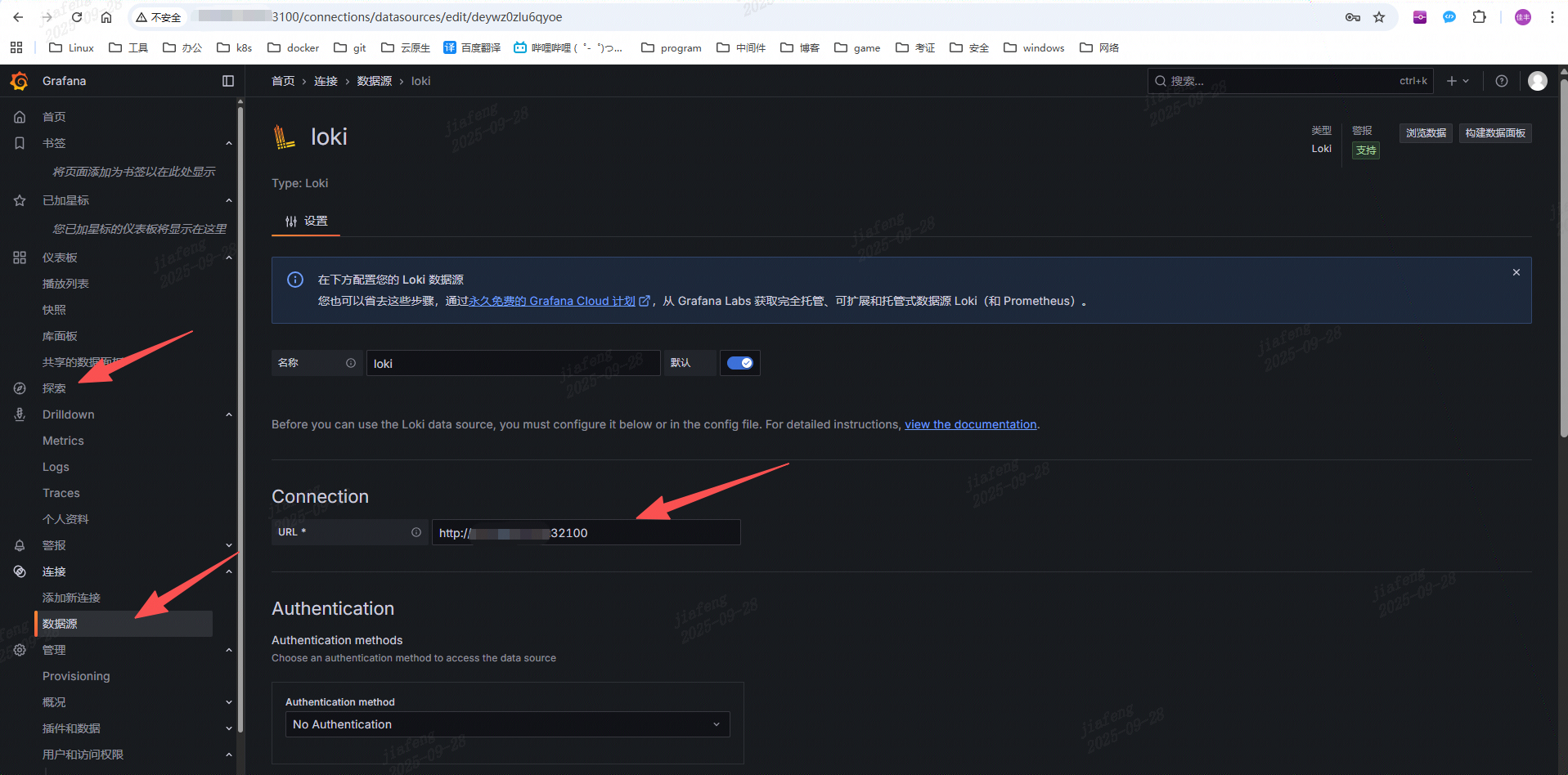Open the view the documentation link
Viewport: 1568px width, 775px height.
pyautogui.click(x=970, y=424)
